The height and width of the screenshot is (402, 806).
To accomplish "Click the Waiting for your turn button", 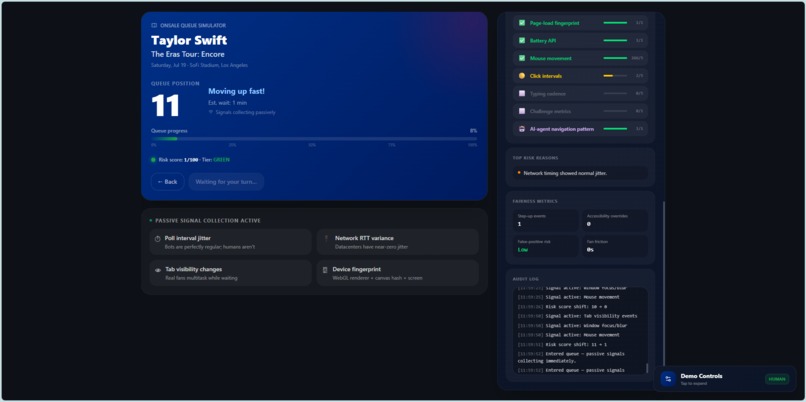I will pyautogui.click(x=226, y=181).
